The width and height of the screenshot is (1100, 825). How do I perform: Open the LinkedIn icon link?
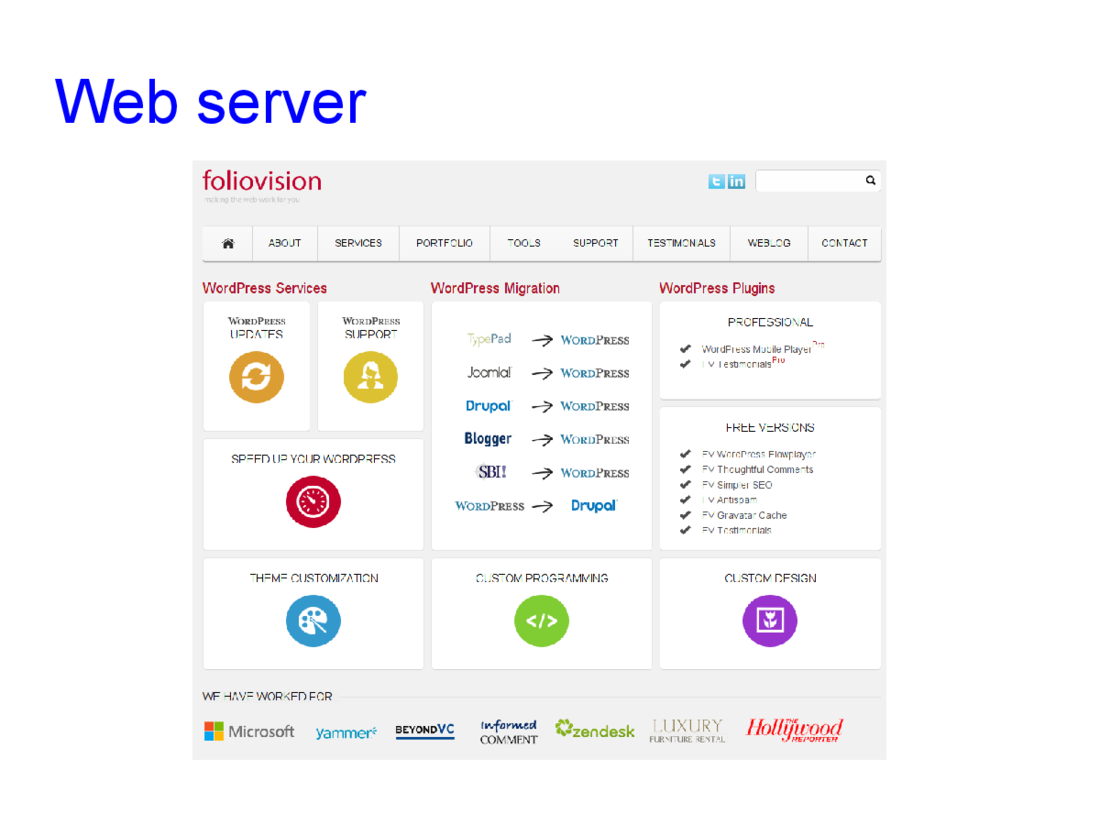pyautogui.click(x=737, y=182)
